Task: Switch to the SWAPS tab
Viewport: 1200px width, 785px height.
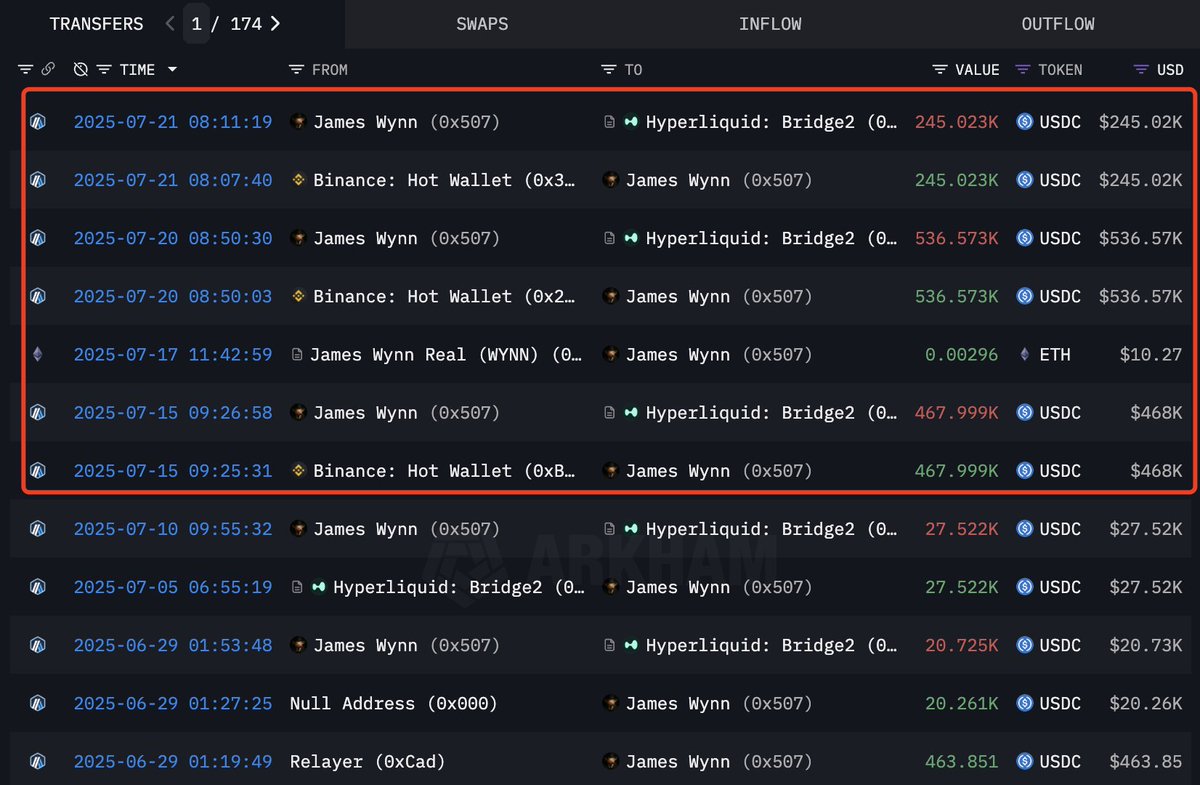Action: click(482, 24)
